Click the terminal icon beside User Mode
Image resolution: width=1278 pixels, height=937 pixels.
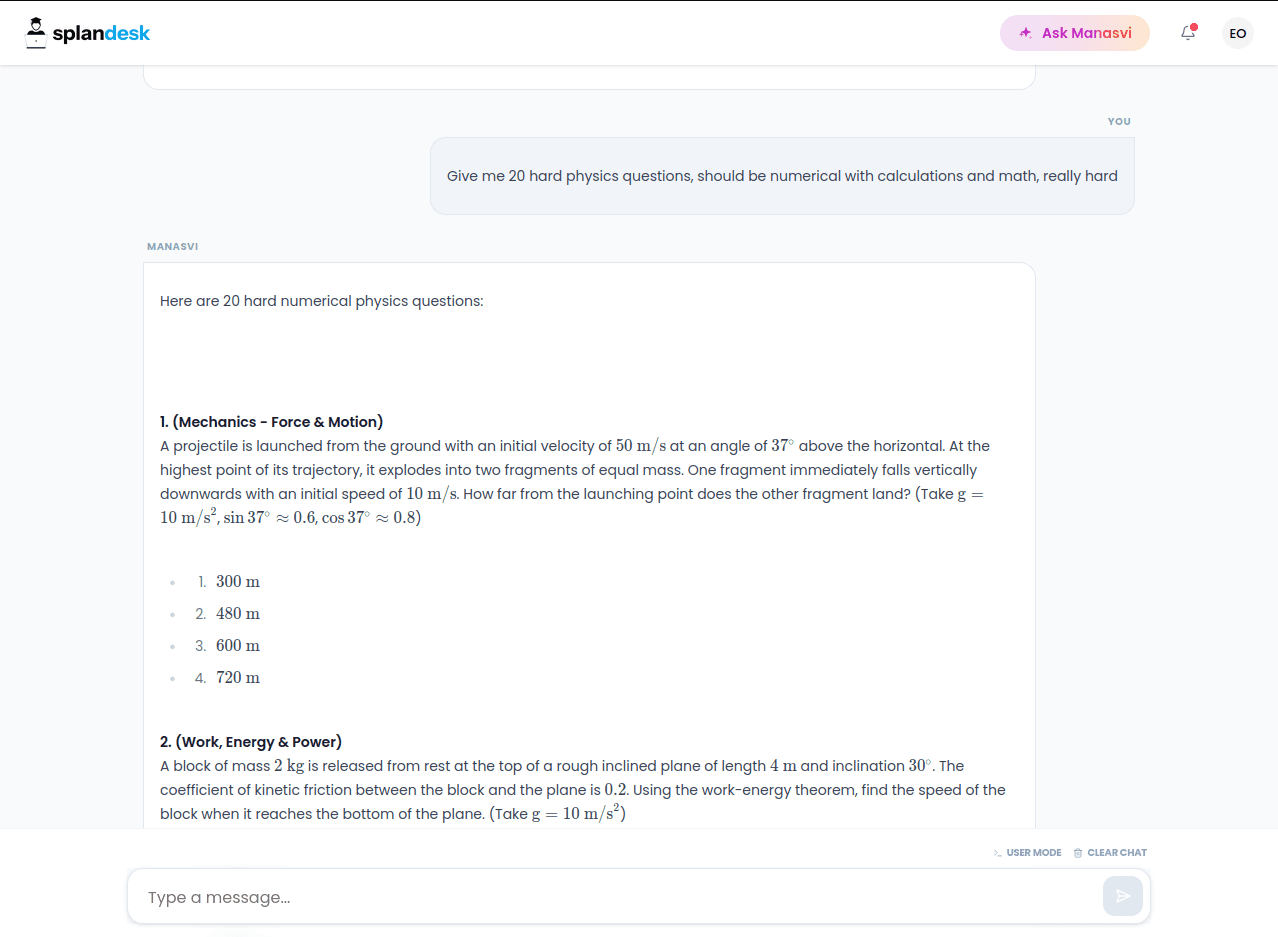click(x=997, y=853)
